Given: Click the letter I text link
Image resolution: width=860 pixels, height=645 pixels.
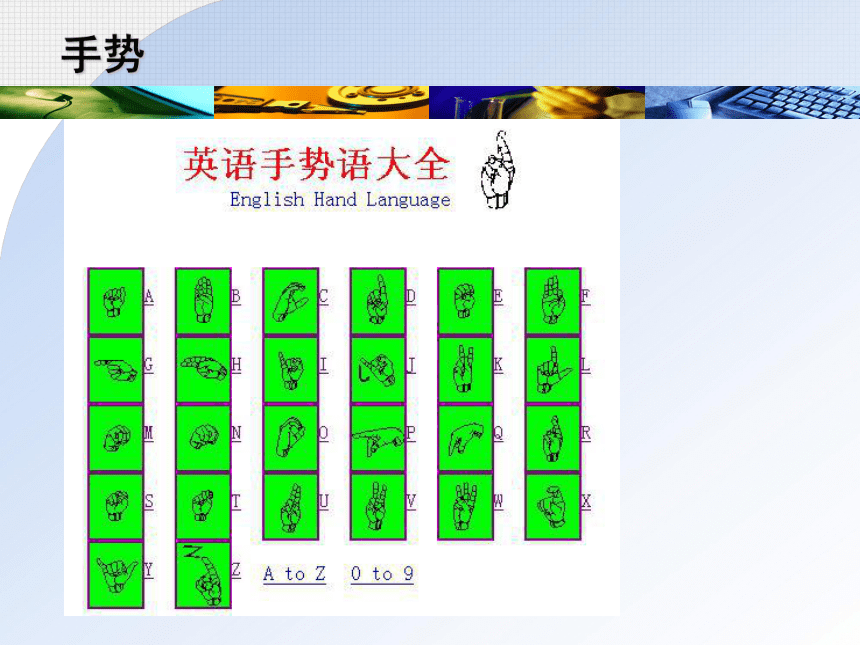Looking at the screenshot, I should pyautogui.click(x=324, y=365).
